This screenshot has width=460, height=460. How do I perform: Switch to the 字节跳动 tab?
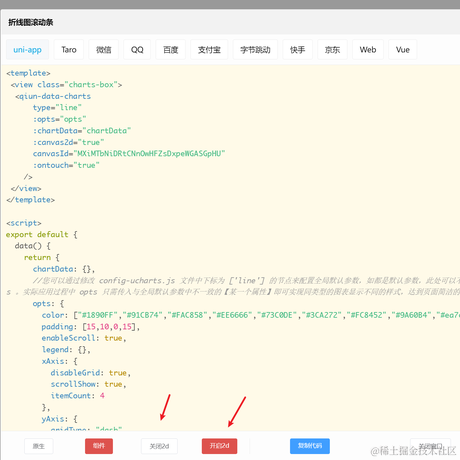pyautogui.click(x=255, y=50)
